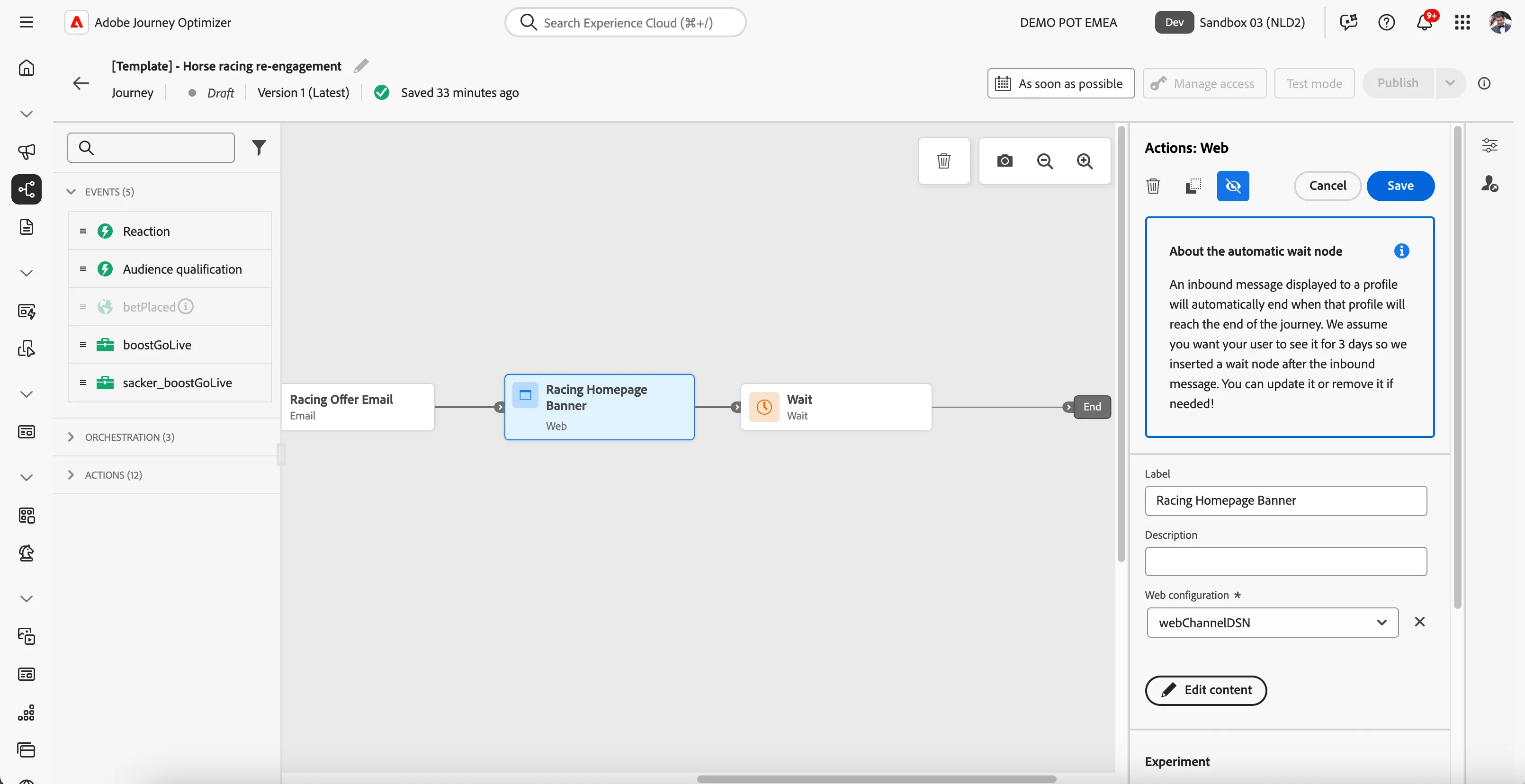Go to Home in left sidebar
1525x784 pixels.
click(x=26, y=67)
